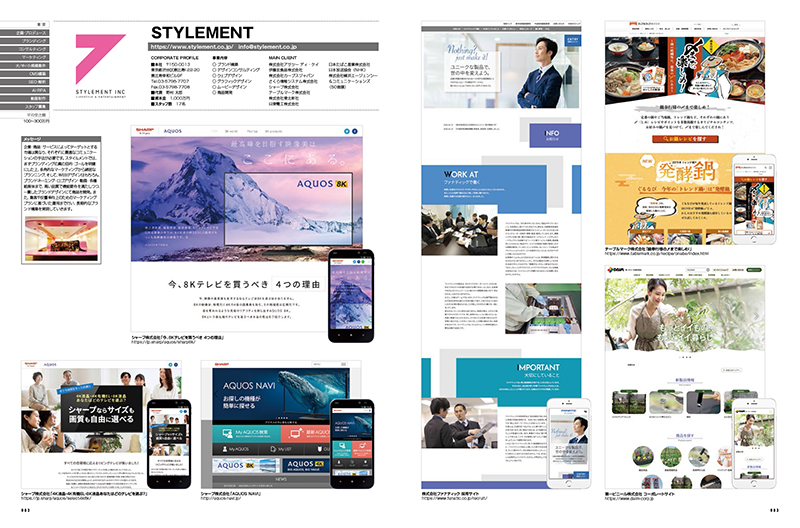
Task: Click the machine worker photo on recruit site
Action: [543, 309]
